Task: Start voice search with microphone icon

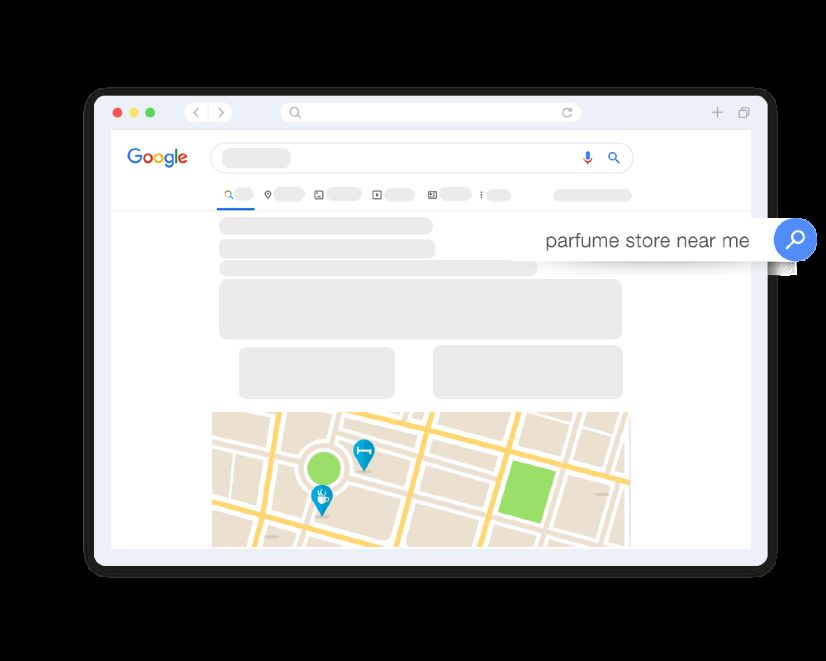Action: point(588,157)
